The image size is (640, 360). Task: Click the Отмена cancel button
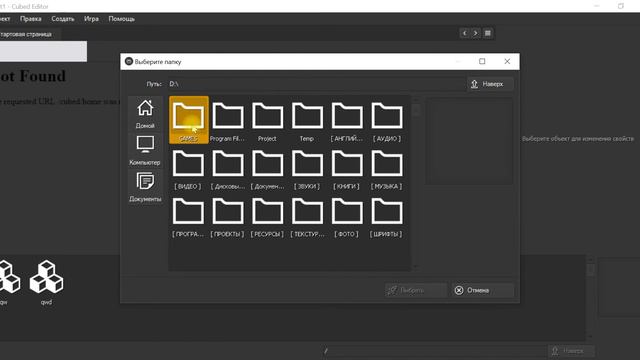[483, 290]
